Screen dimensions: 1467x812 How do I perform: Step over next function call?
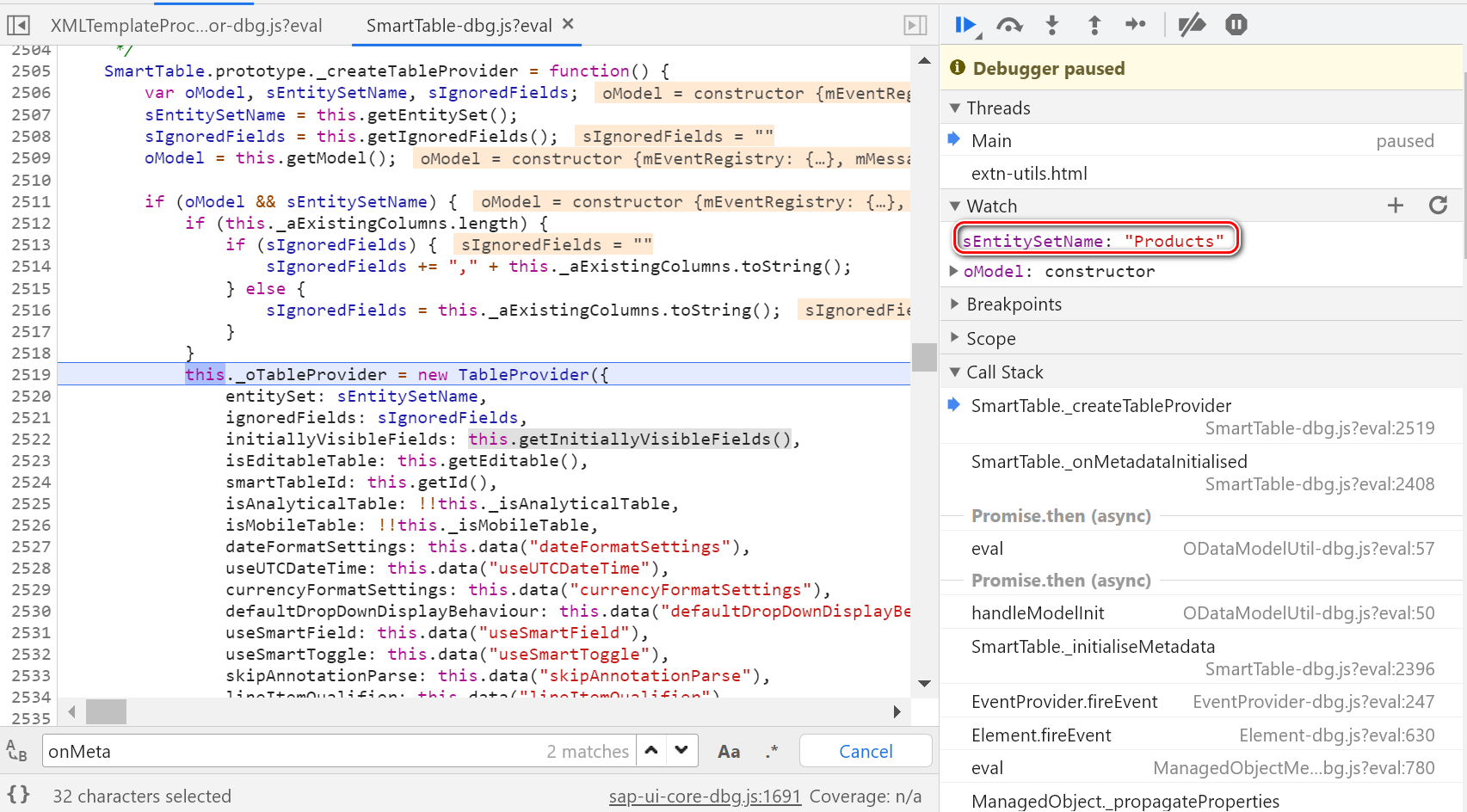(x=1009, y=25)
